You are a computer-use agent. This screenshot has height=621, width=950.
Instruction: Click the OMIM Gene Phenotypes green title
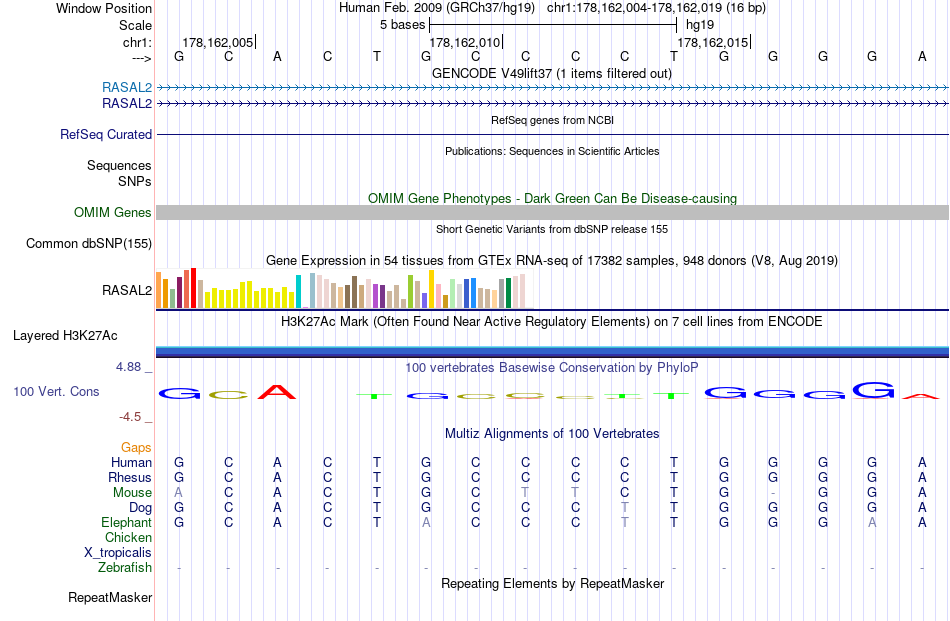coord(552,198)
